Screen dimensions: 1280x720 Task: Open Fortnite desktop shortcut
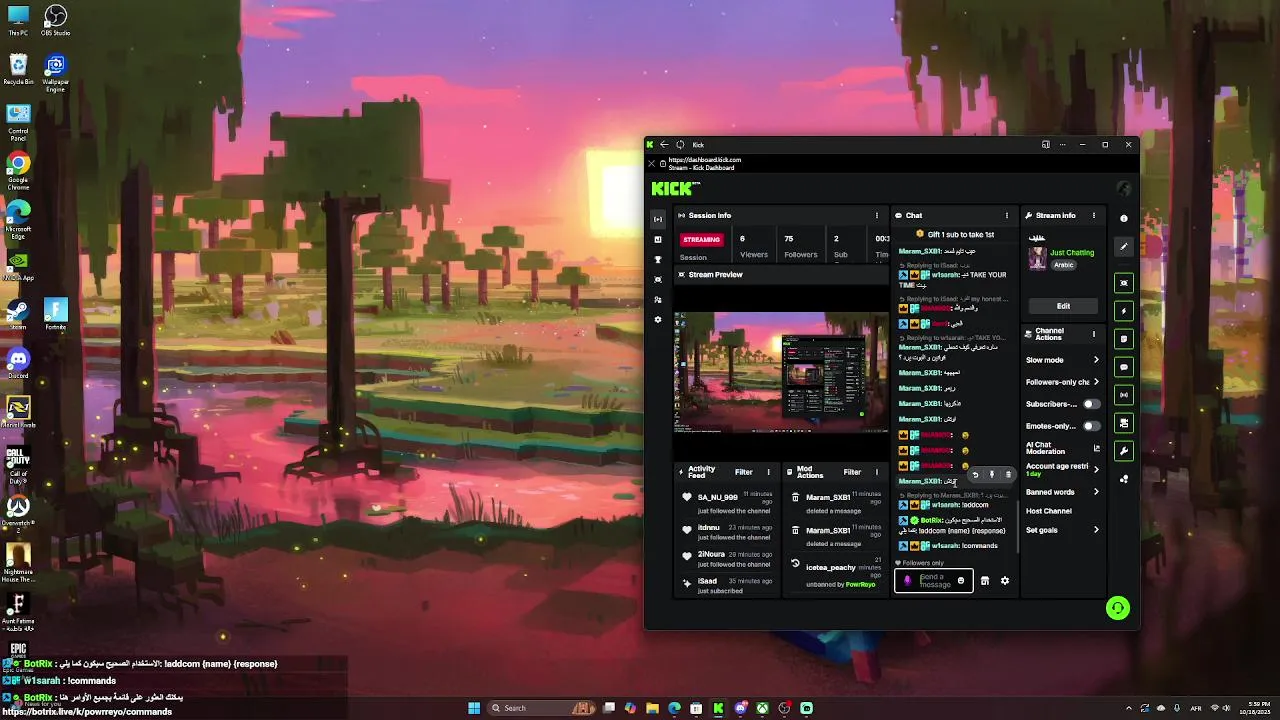click(56, 313)
